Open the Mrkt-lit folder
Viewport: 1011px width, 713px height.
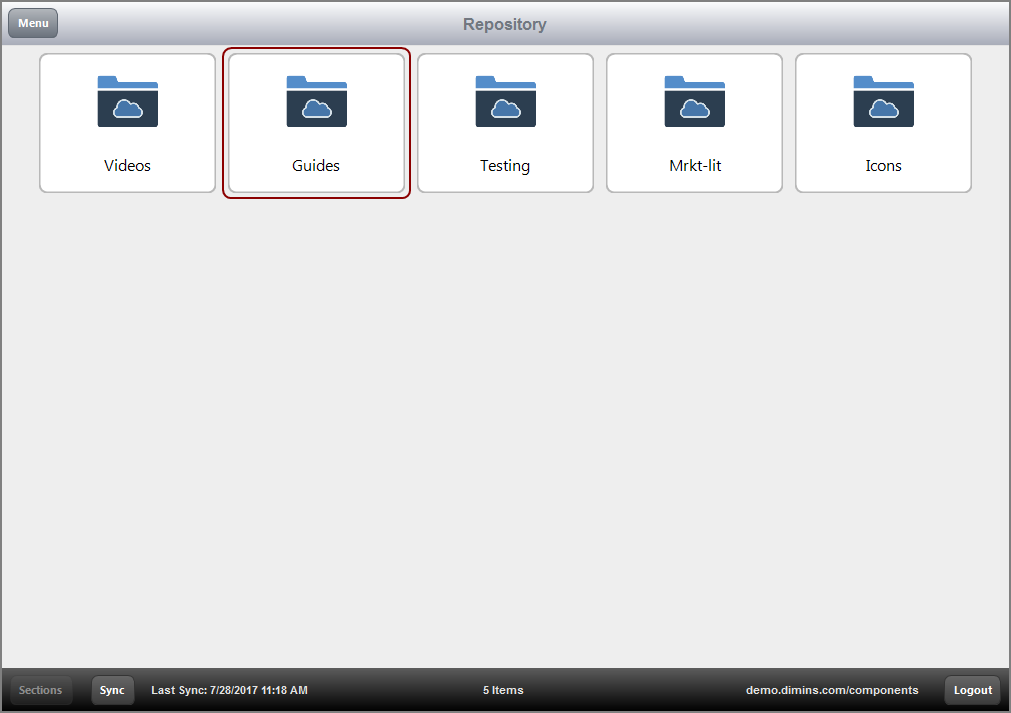click(x=694, y=123)
